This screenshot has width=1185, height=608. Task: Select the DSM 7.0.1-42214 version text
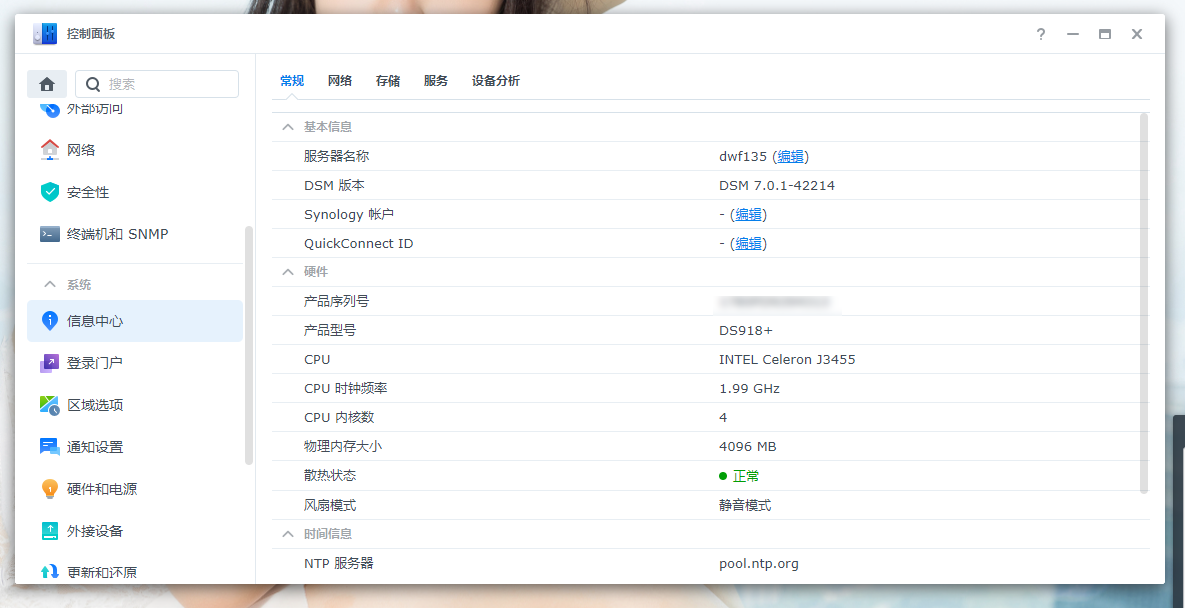[777, 185]
